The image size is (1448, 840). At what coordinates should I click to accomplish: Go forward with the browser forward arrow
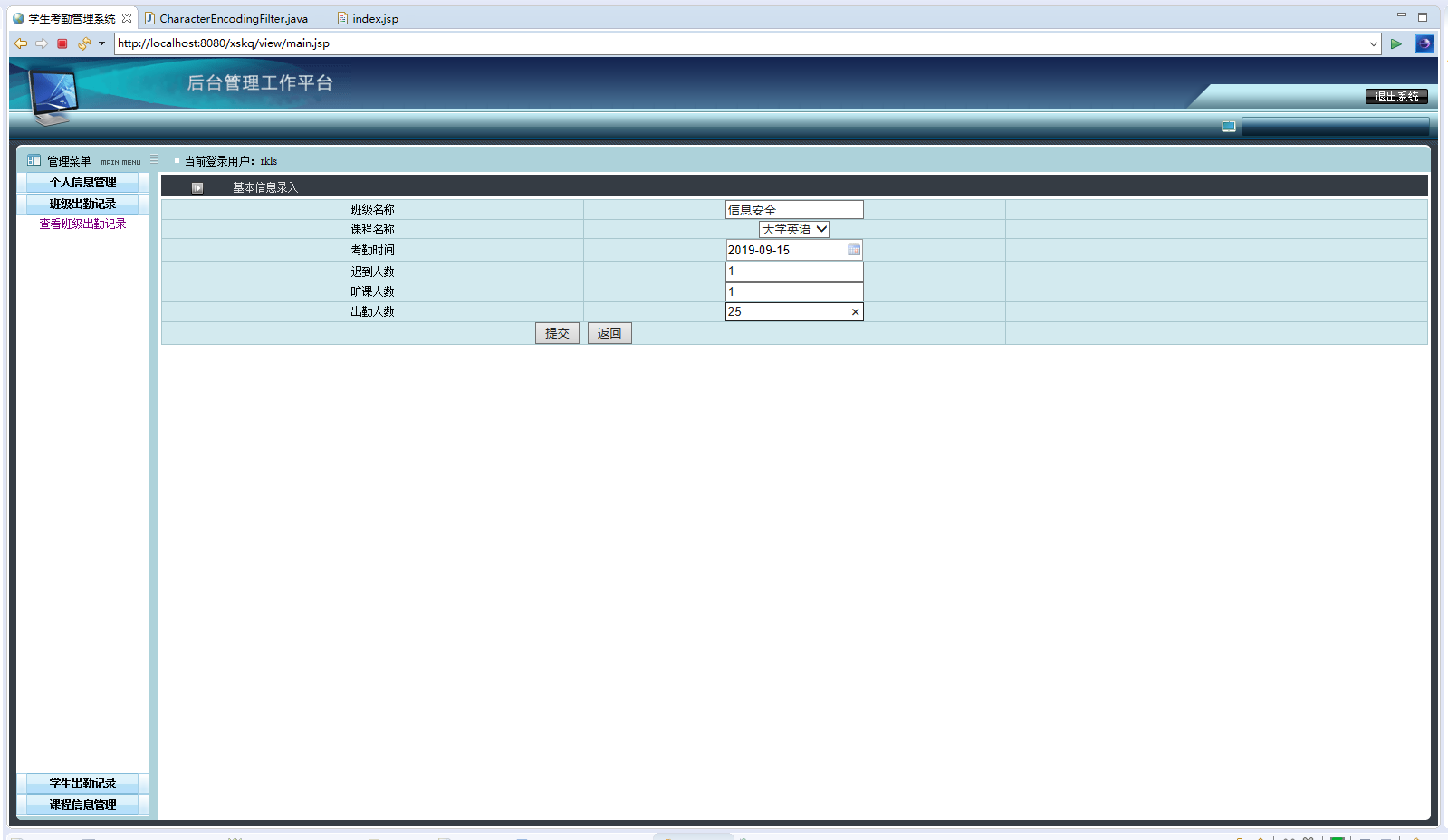(x=42, y=43)
